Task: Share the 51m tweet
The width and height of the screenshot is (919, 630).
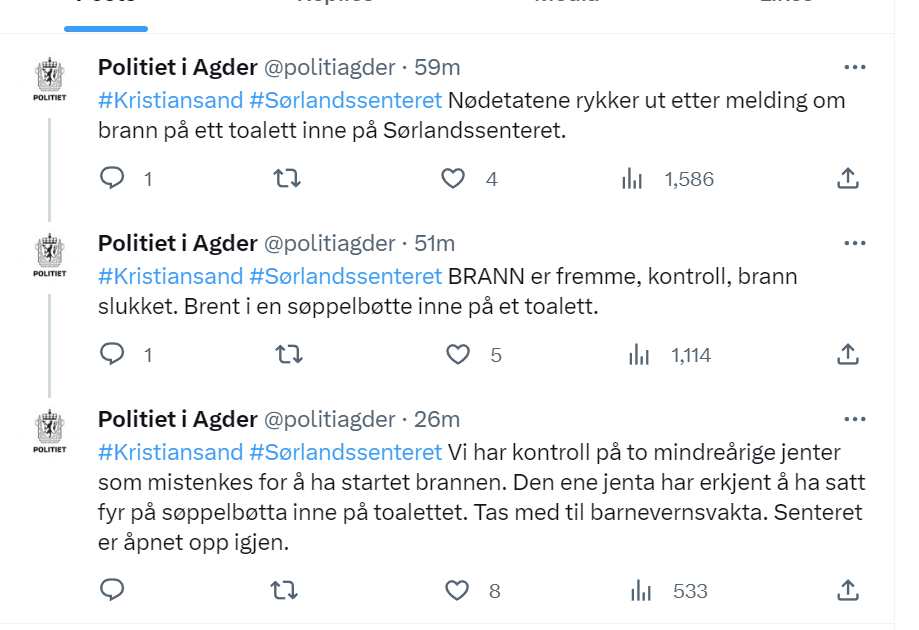Action: coord(847,354)
